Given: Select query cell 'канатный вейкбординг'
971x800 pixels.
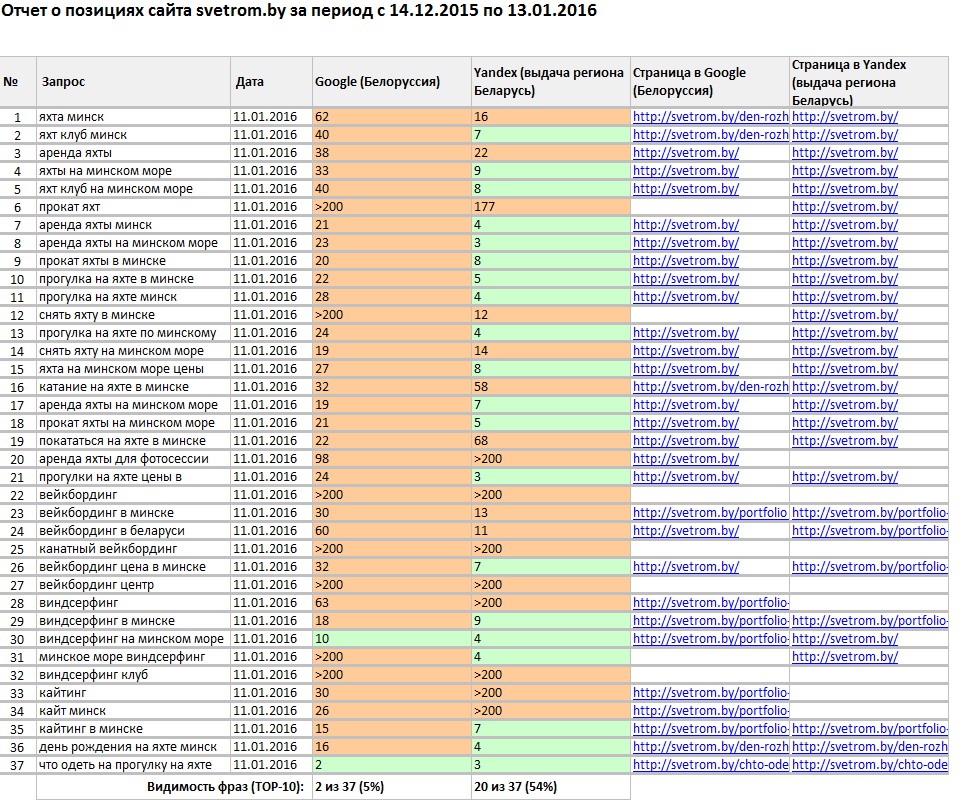Looking at the screenshot, I should [133, 549].
